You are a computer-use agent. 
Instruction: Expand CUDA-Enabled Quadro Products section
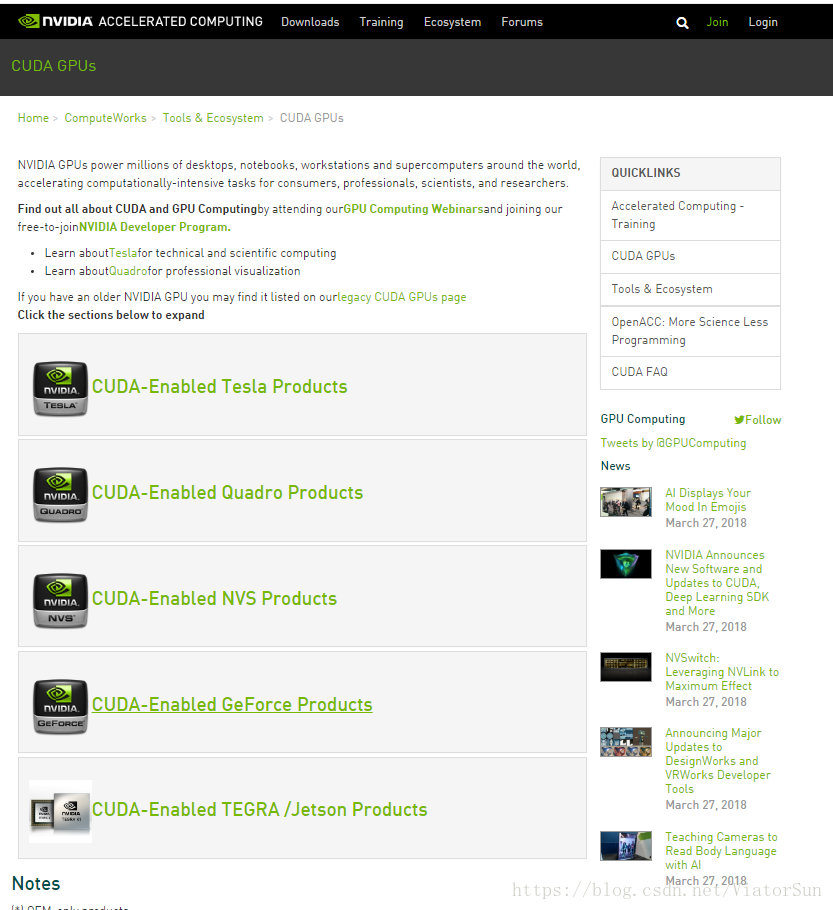[x=228, y=492]
